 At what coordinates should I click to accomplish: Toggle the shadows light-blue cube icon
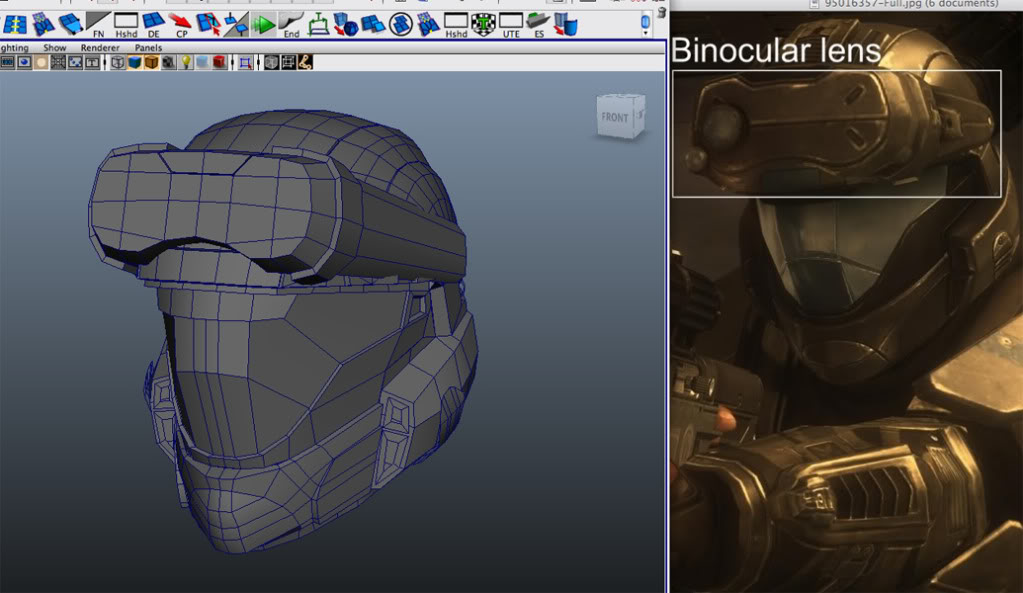point(202,63)
